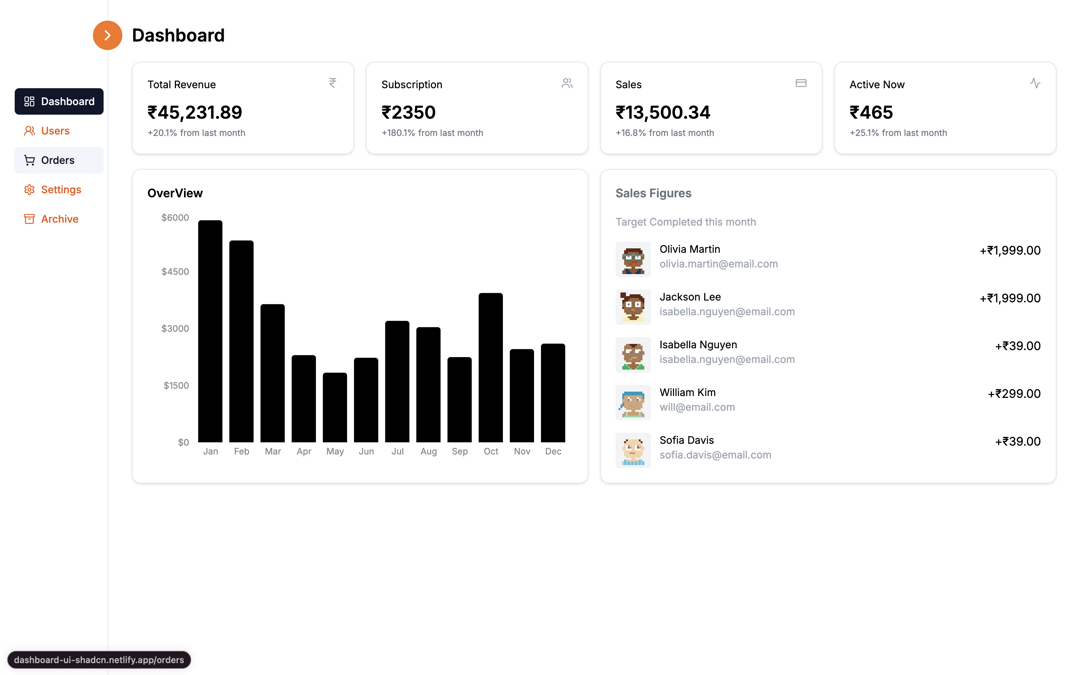Click the Settings gear icon
This screenshot has width=1080, height=675.
pyautogui.click(x=29, y=189)
